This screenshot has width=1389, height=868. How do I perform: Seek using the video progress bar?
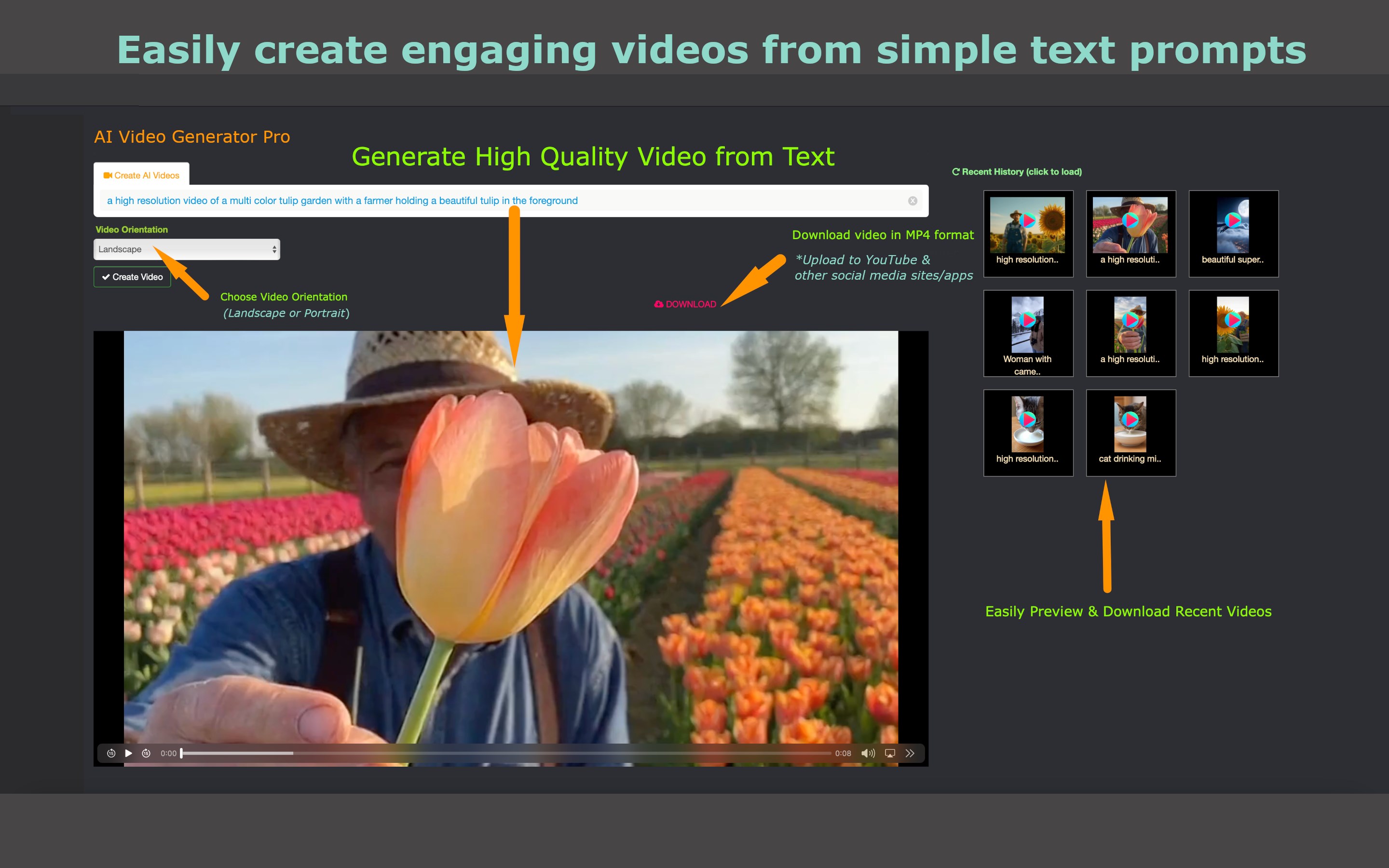(505, 753)
